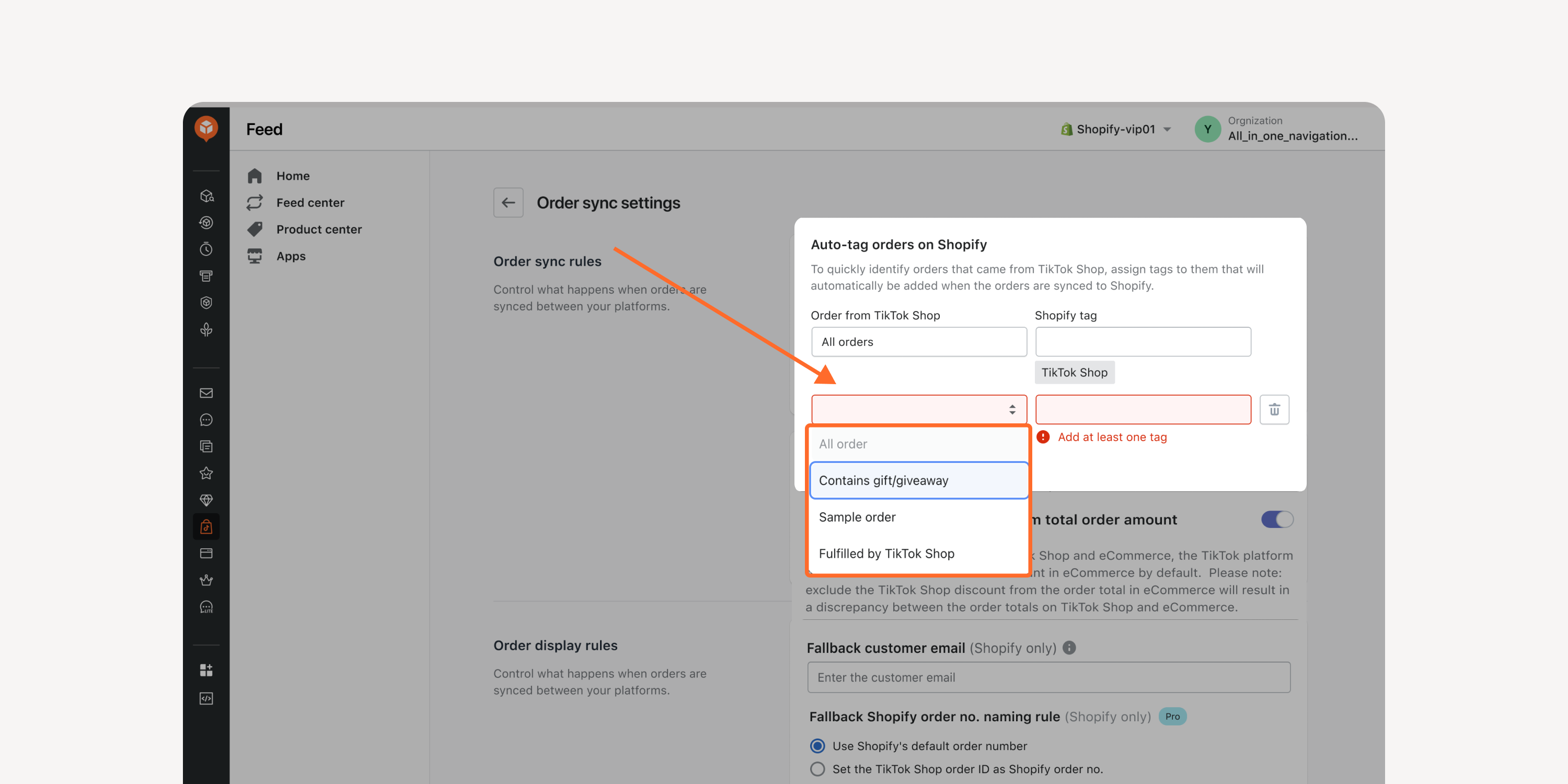Choose the All order dropdown option
Image resolution: width=1568 pixels, height=784 pixels.
[x=918, y=444]
